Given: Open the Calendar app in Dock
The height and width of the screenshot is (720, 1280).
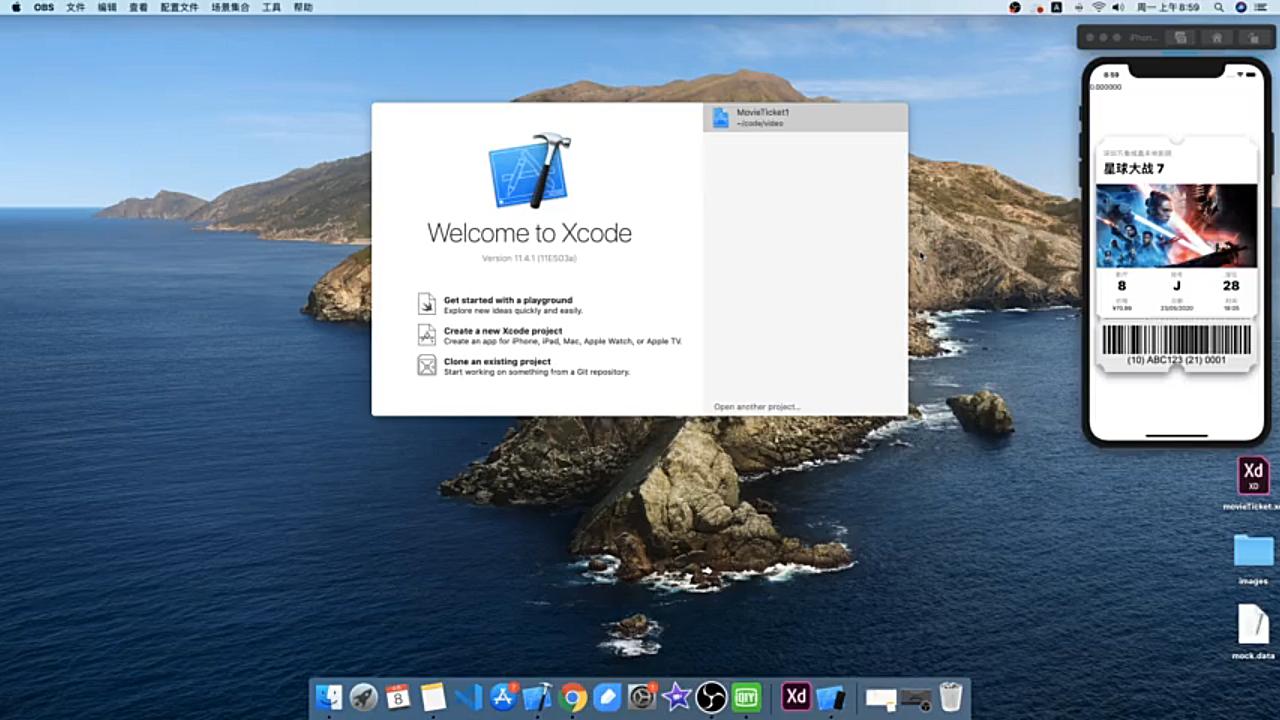Looking at the screenshot, I should [x=398, y=697].
